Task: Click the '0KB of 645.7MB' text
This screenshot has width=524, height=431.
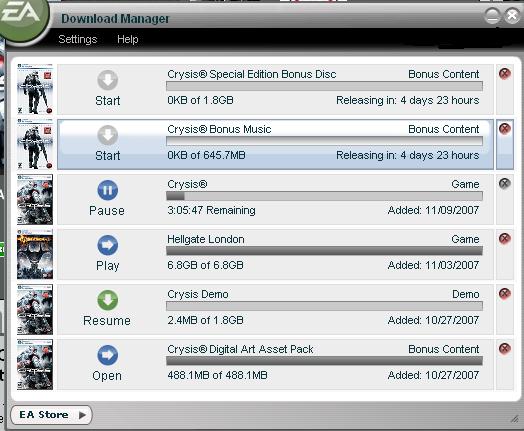Action: coord(207,155)
